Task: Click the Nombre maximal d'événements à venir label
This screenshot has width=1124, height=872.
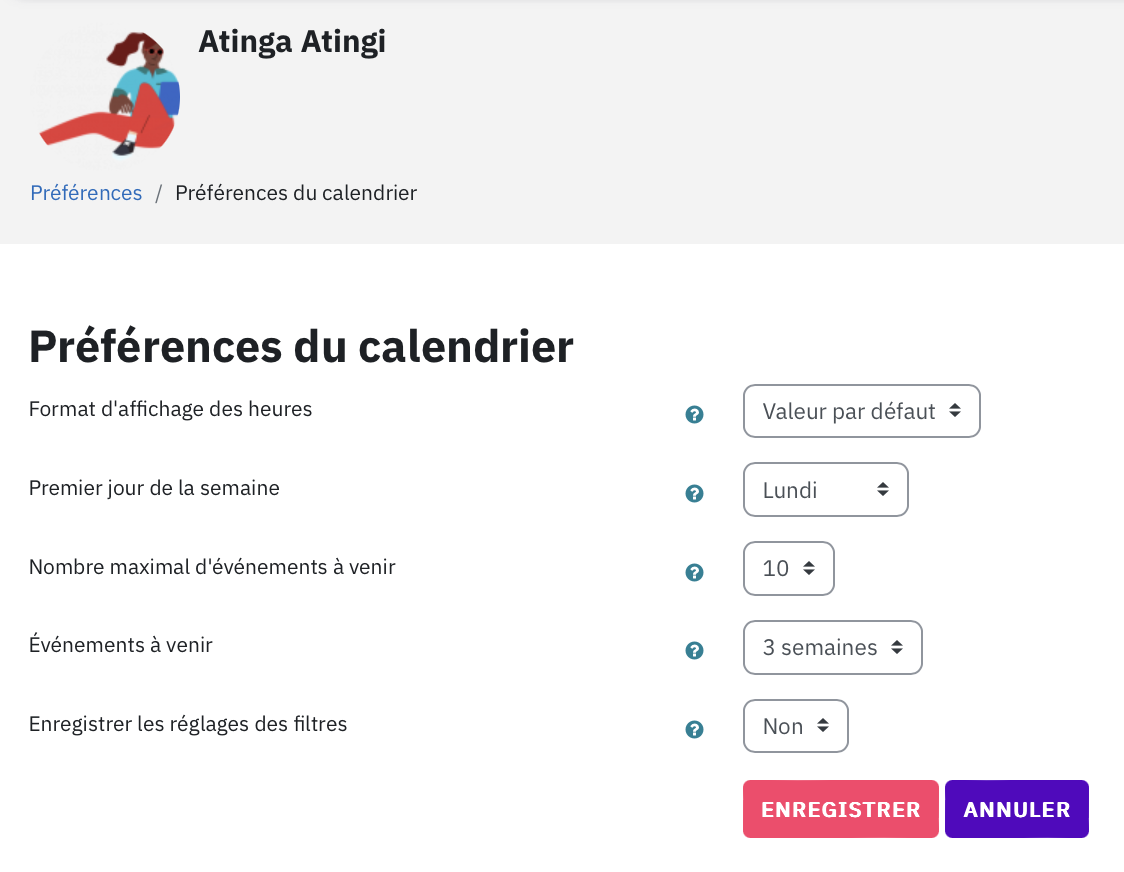Action: [x=212, y=567]
